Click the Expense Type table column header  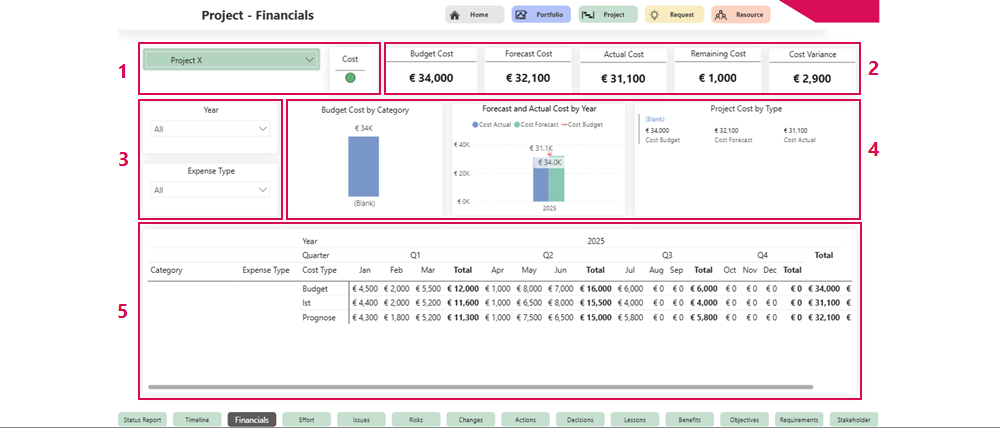(x=266, y=270)
